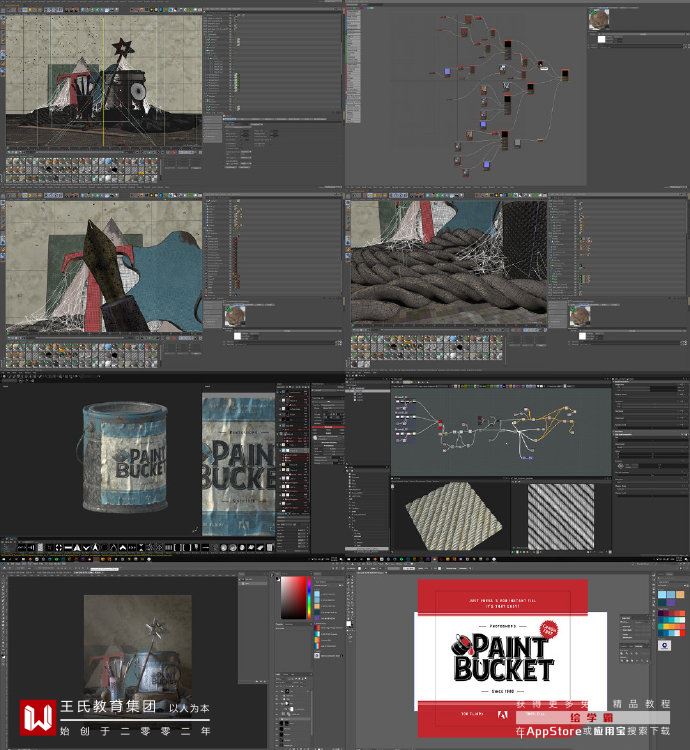Screen dimensions: 690x750
Task: Click woven fabric preview in Substance Designer 3D view
Action: [x=454, y=515]
